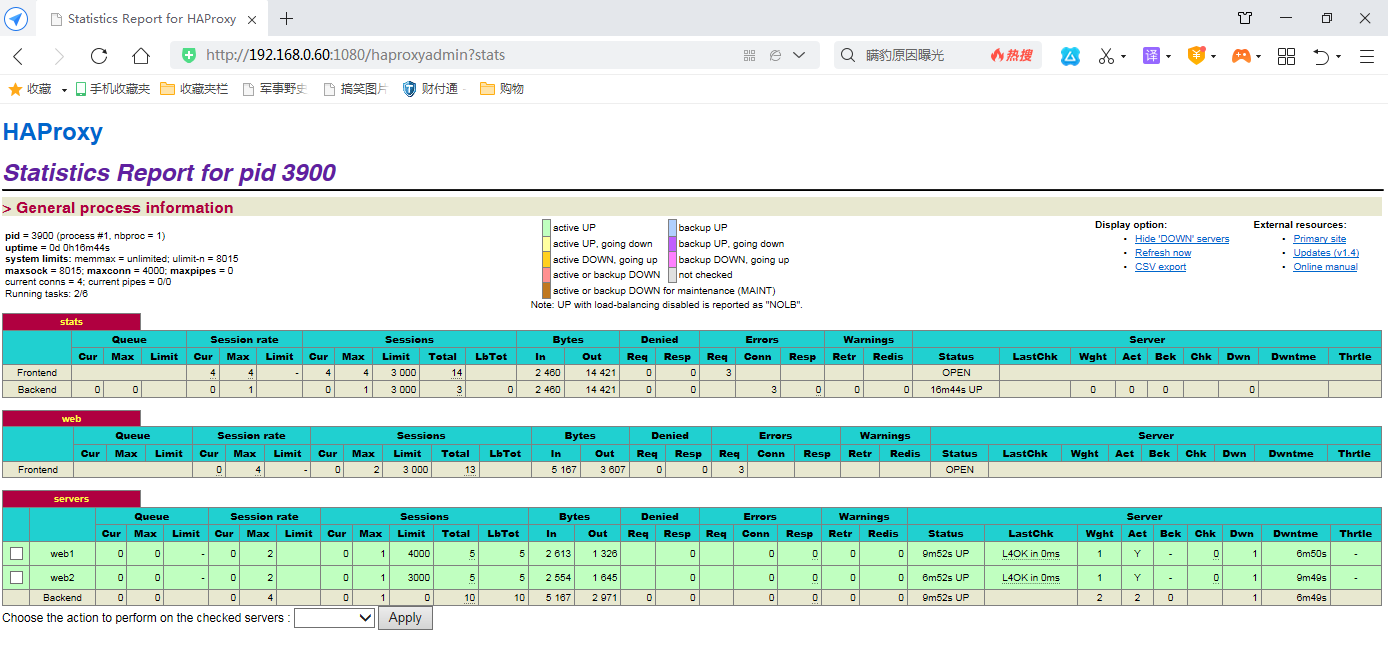Click the scissors screenshot icon
The image size is (1388, 647).
(x=1106, y=56)
